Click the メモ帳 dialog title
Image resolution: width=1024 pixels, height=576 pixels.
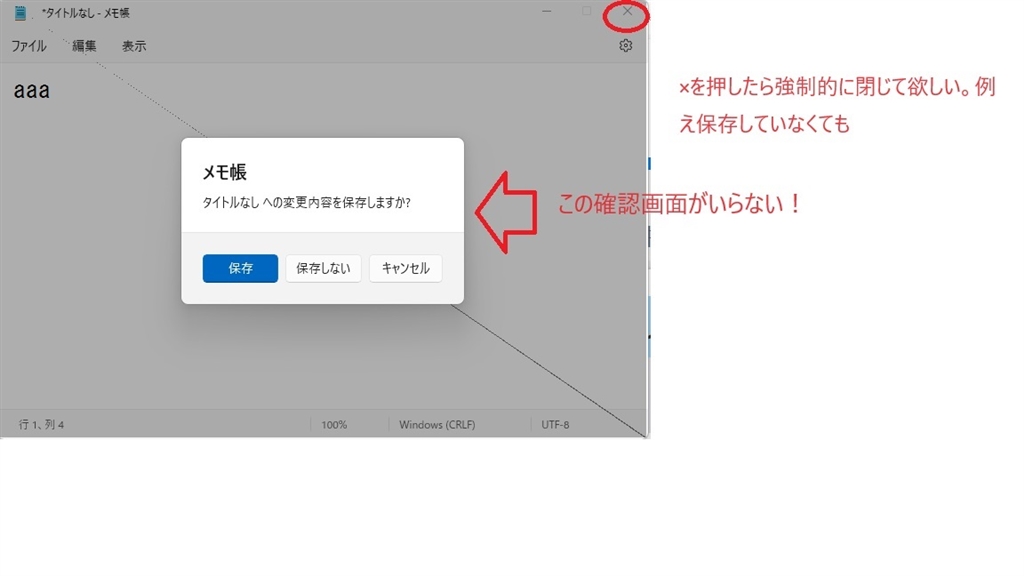point(224,172)
